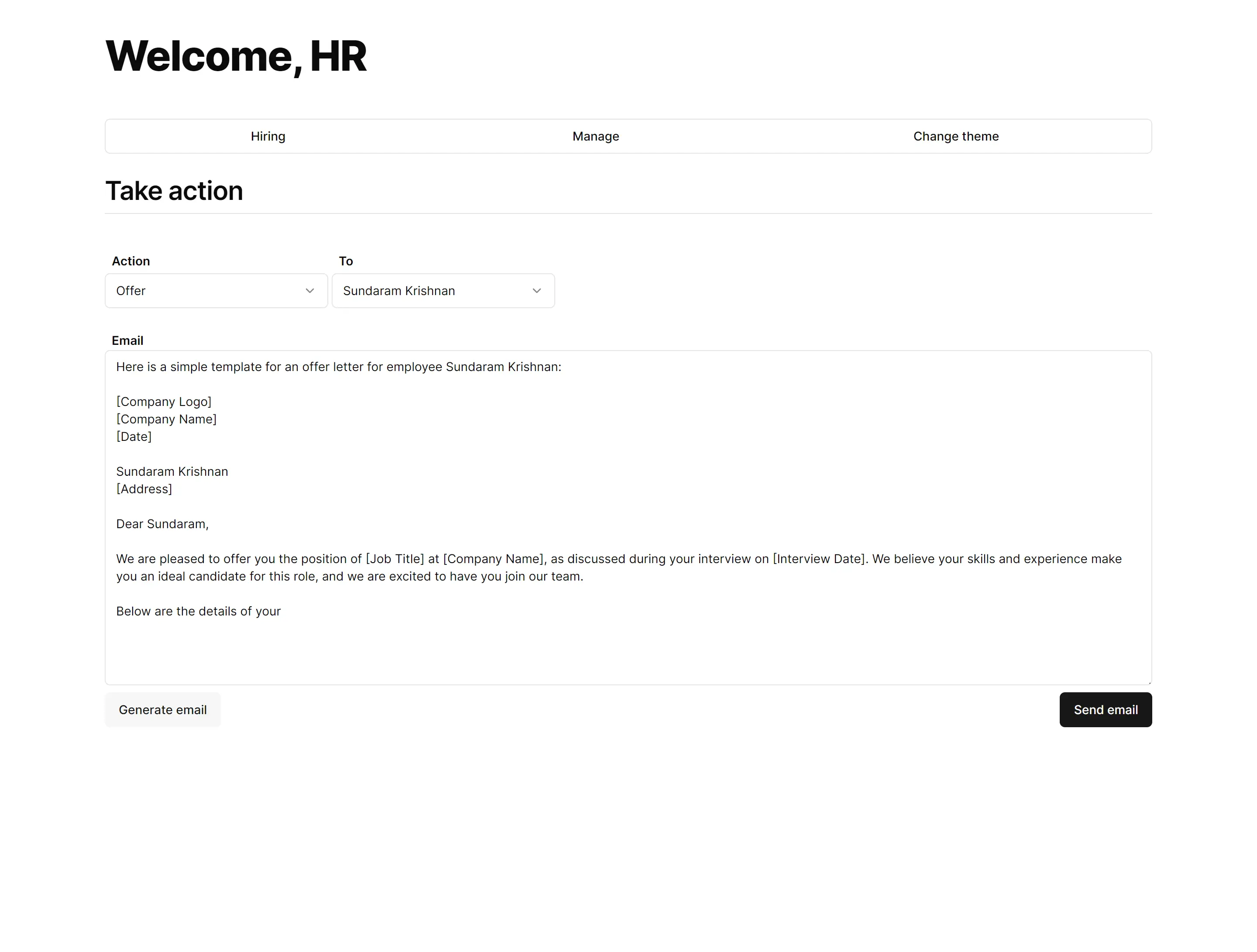Click the Change theme option
Image resolution: width=1257 pixels, height=952 pixels.
point(955,137)
